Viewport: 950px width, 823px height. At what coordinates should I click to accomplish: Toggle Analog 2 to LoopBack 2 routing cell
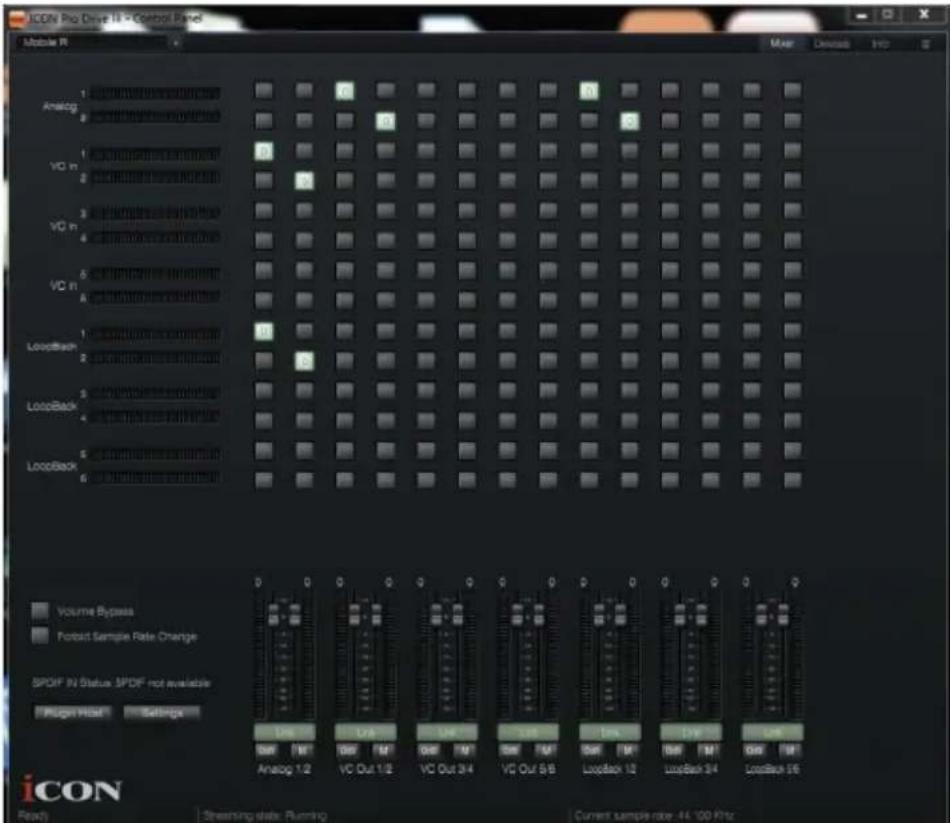point(629,121)
